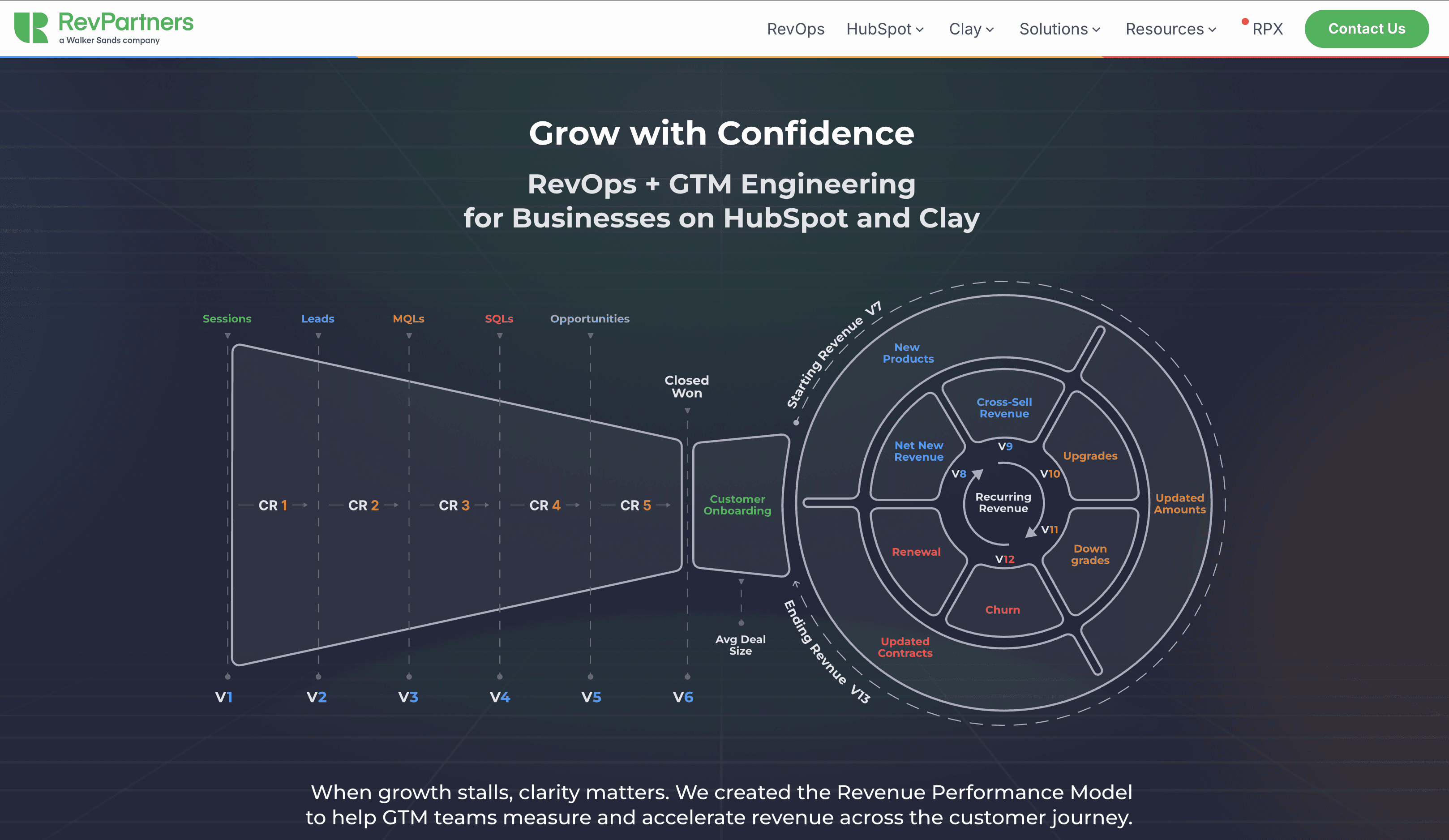Expand the HubSpot dropdown chevron
This screenshot has width=1449, height=840.
(x=919, y=30)
